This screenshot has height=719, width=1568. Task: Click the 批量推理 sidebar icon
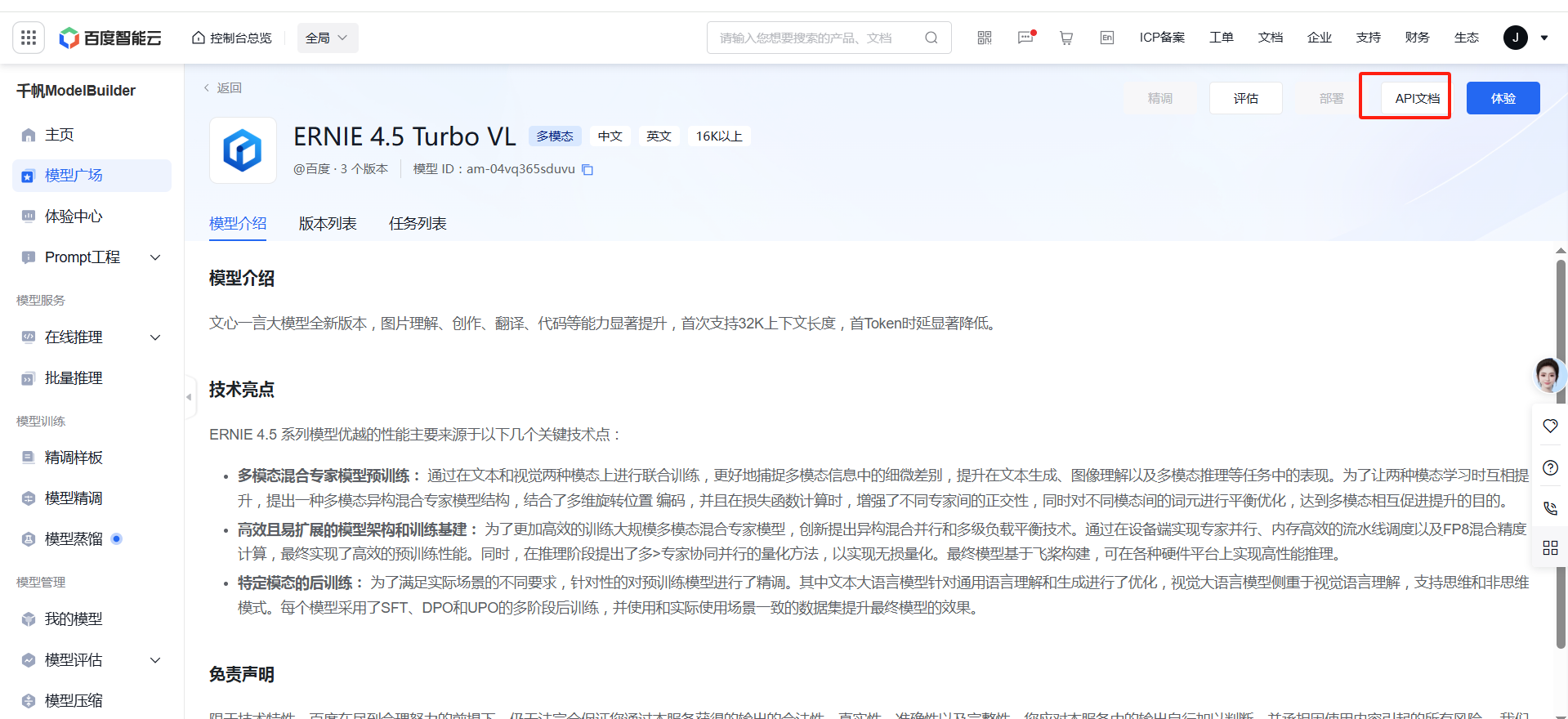click(x=29, y=378)
